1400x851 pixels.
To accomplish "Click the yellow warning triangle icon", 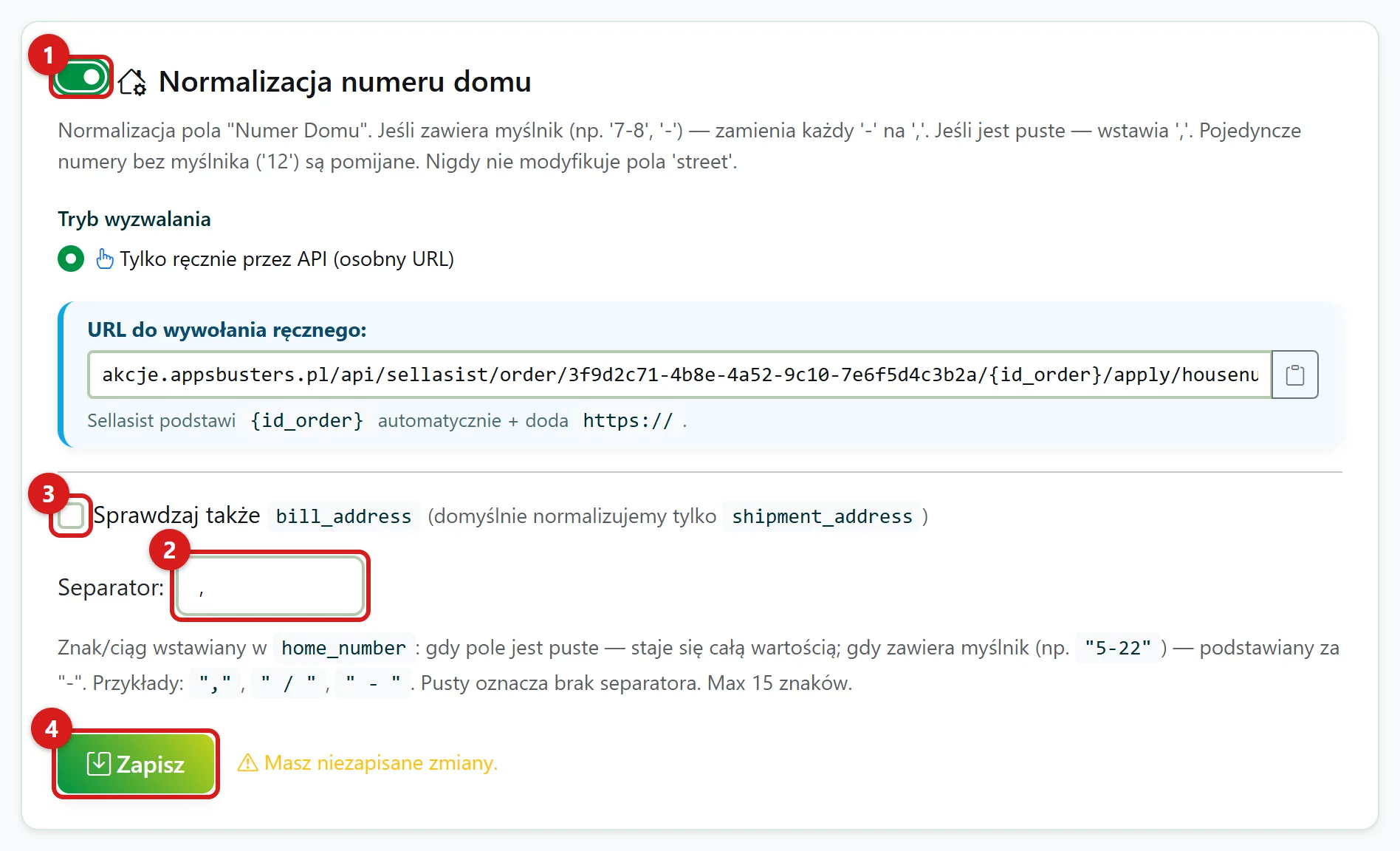I will tap(247, 762).
